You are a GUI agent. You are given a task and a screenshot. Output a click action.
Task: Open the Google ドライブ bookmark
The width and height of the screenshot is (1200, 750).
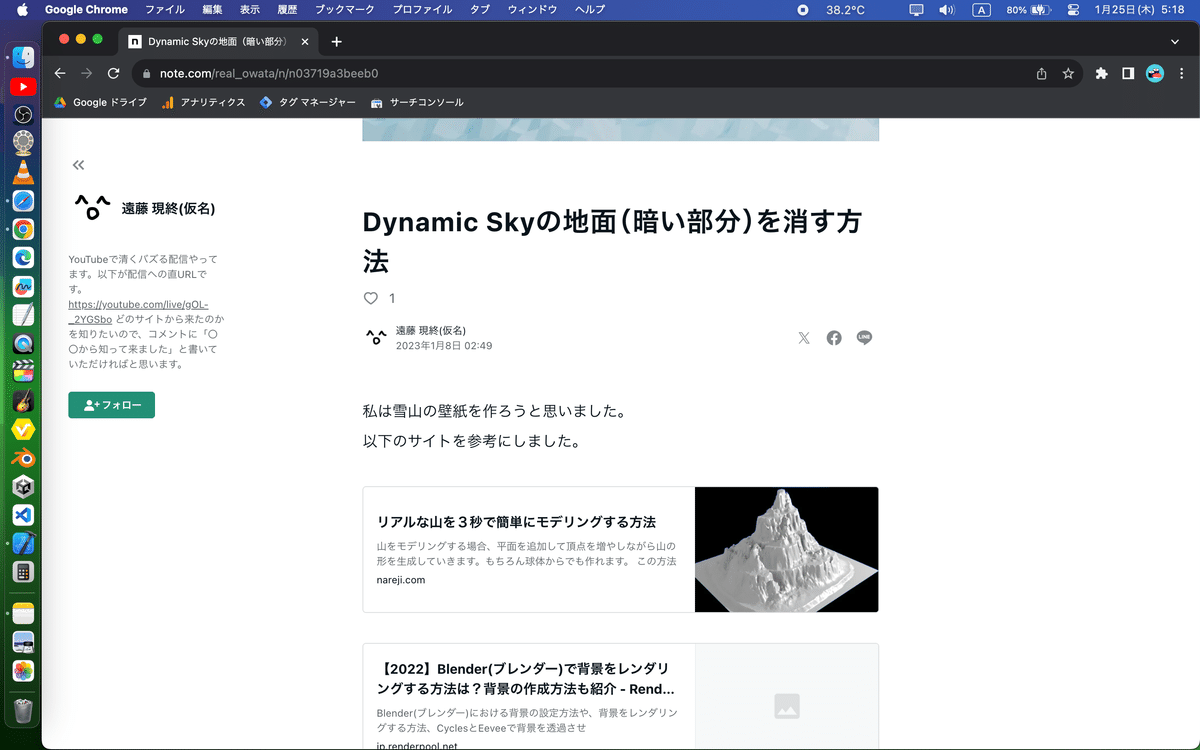point(100,102)
